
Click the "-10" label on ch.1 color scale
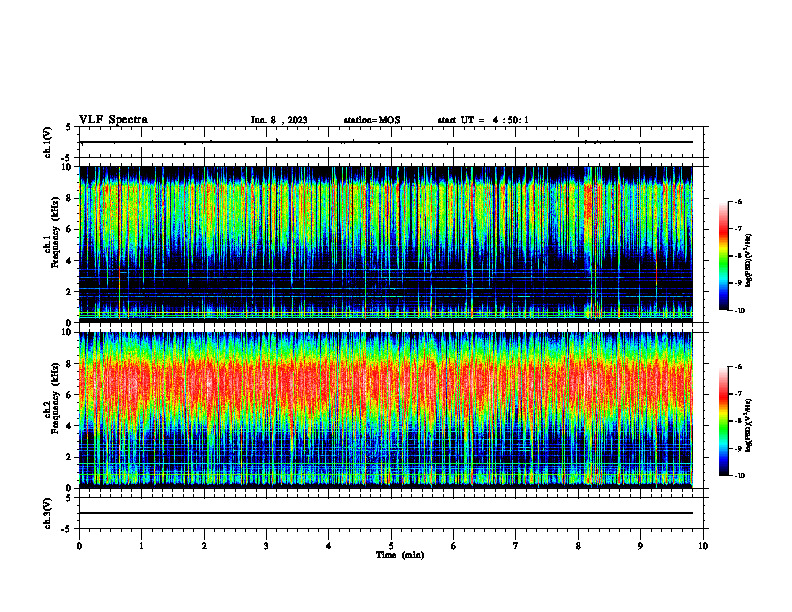[740, 311]
